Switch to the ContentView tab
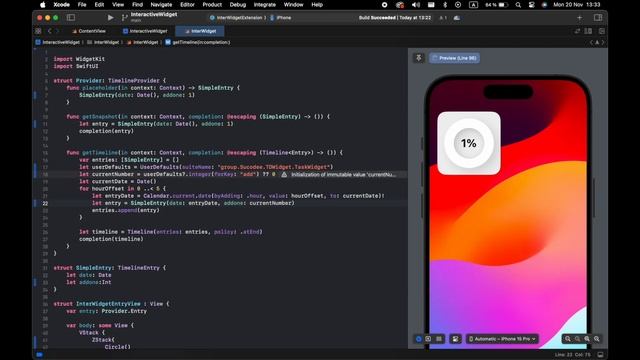The image size is (640, 360). 89,31
